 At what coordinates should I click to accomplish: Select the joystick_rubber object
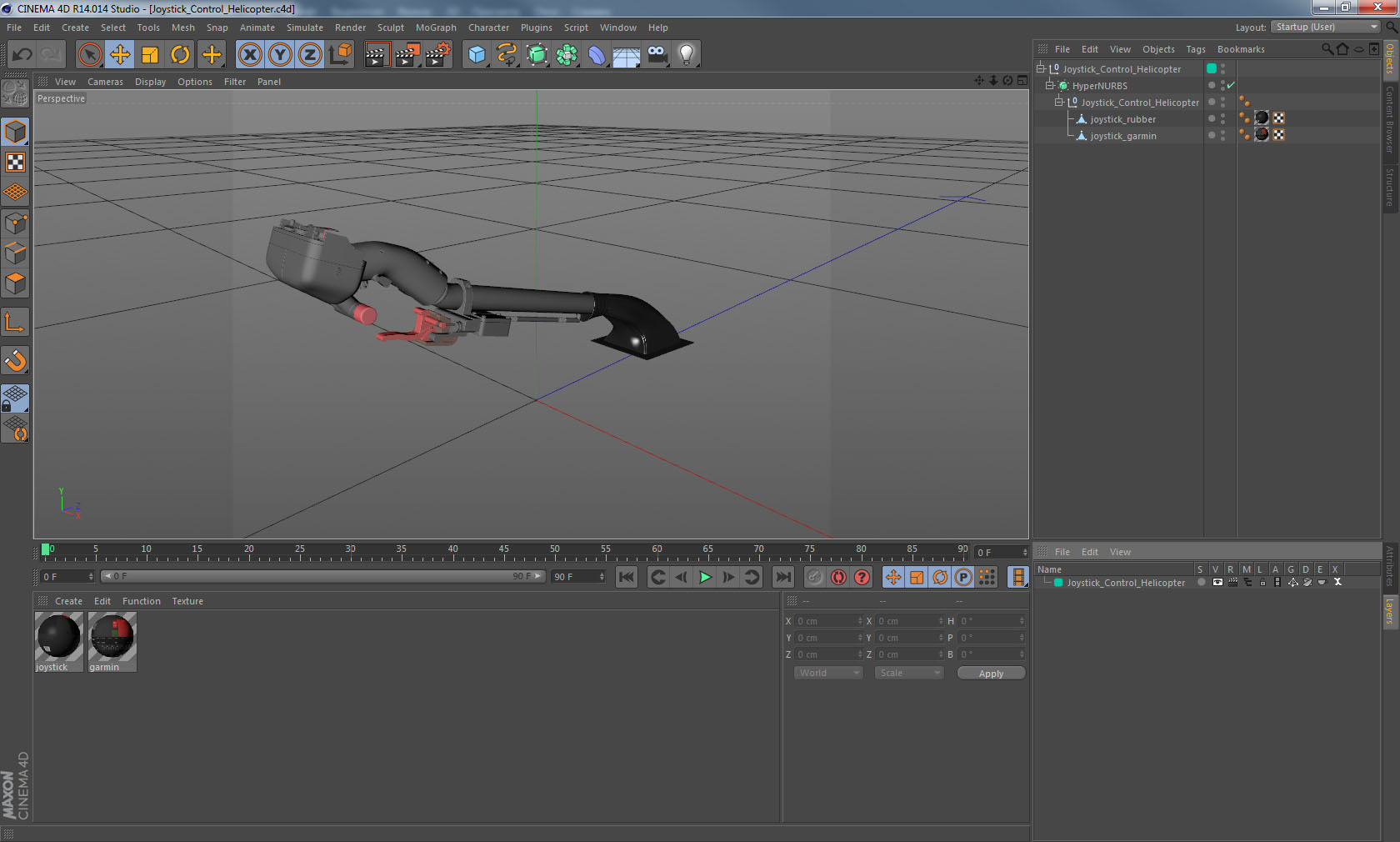1122,119
